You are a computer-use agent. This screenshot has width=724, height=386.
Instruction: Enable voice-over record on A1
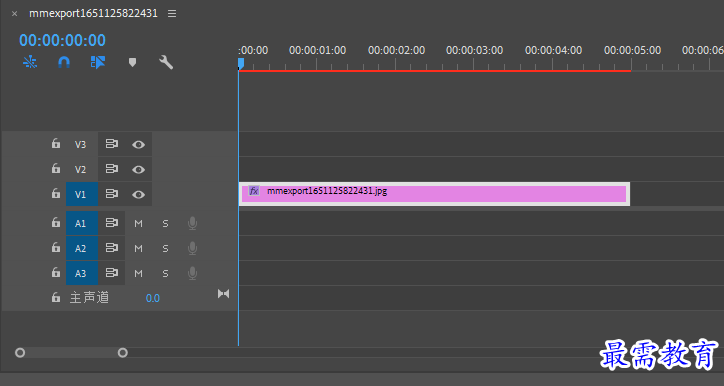tap(193, 223)
